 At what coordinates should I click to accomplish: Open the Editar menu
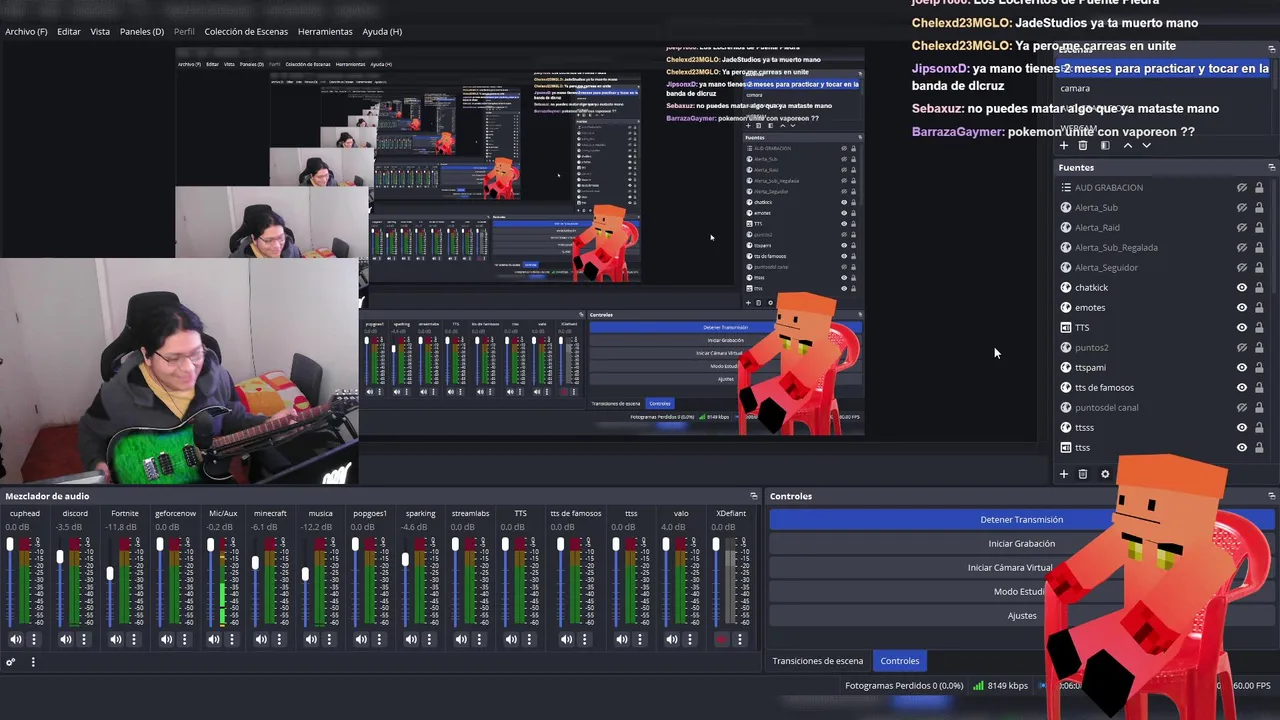point(69,31)
